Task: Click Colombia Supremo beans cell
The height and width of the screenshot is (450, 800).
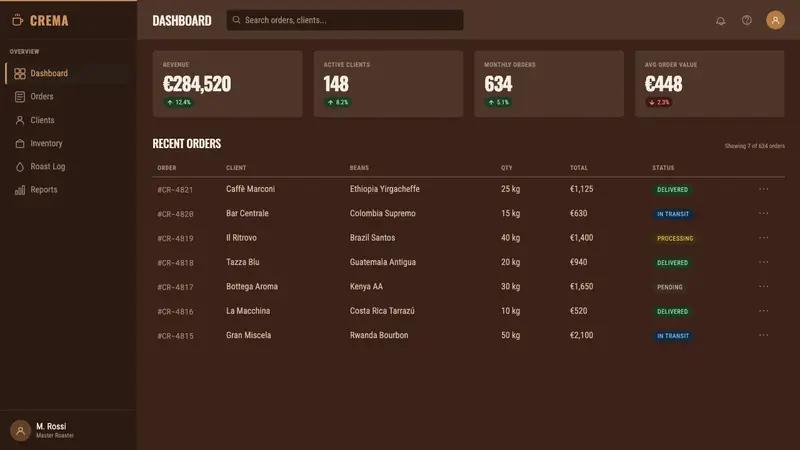Action: click(x=383, y=213)
